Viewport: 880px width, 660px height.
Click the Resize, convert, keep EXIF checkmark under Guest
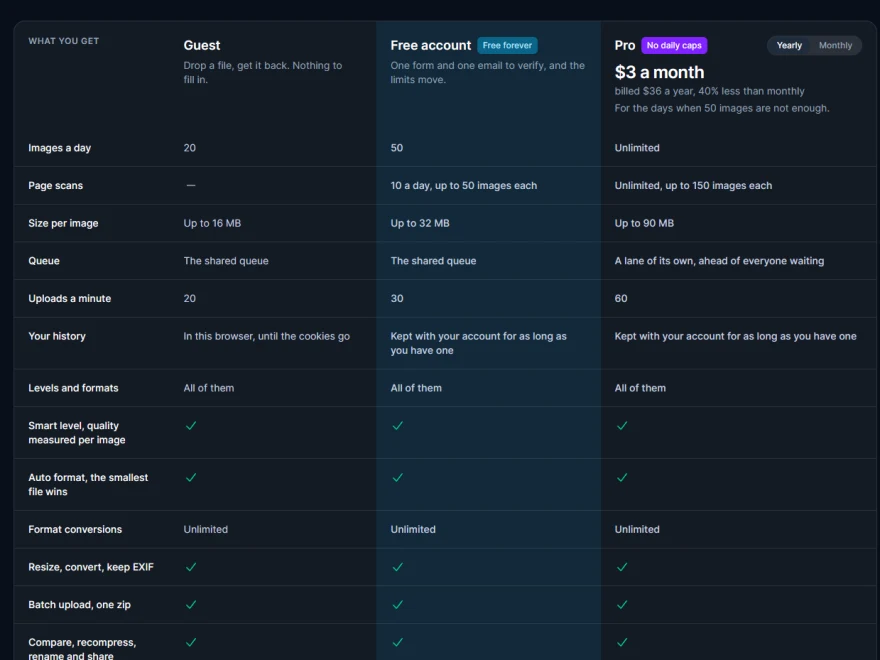(191, 567)
